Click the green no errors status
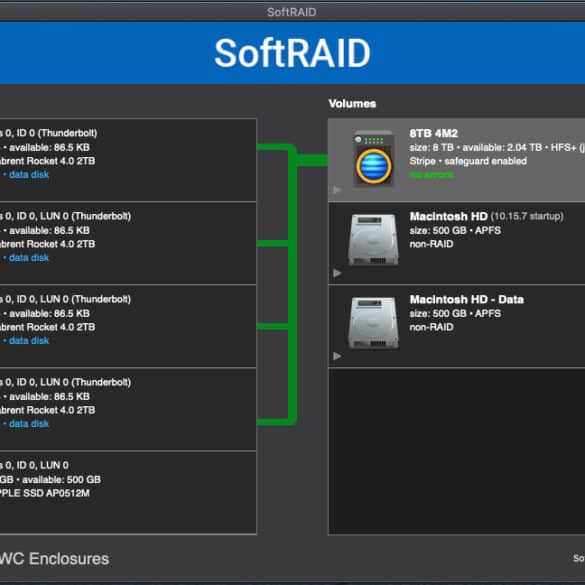Image resolution: width=585 pixels, height=585 pixels. click(x=432, y=175)
